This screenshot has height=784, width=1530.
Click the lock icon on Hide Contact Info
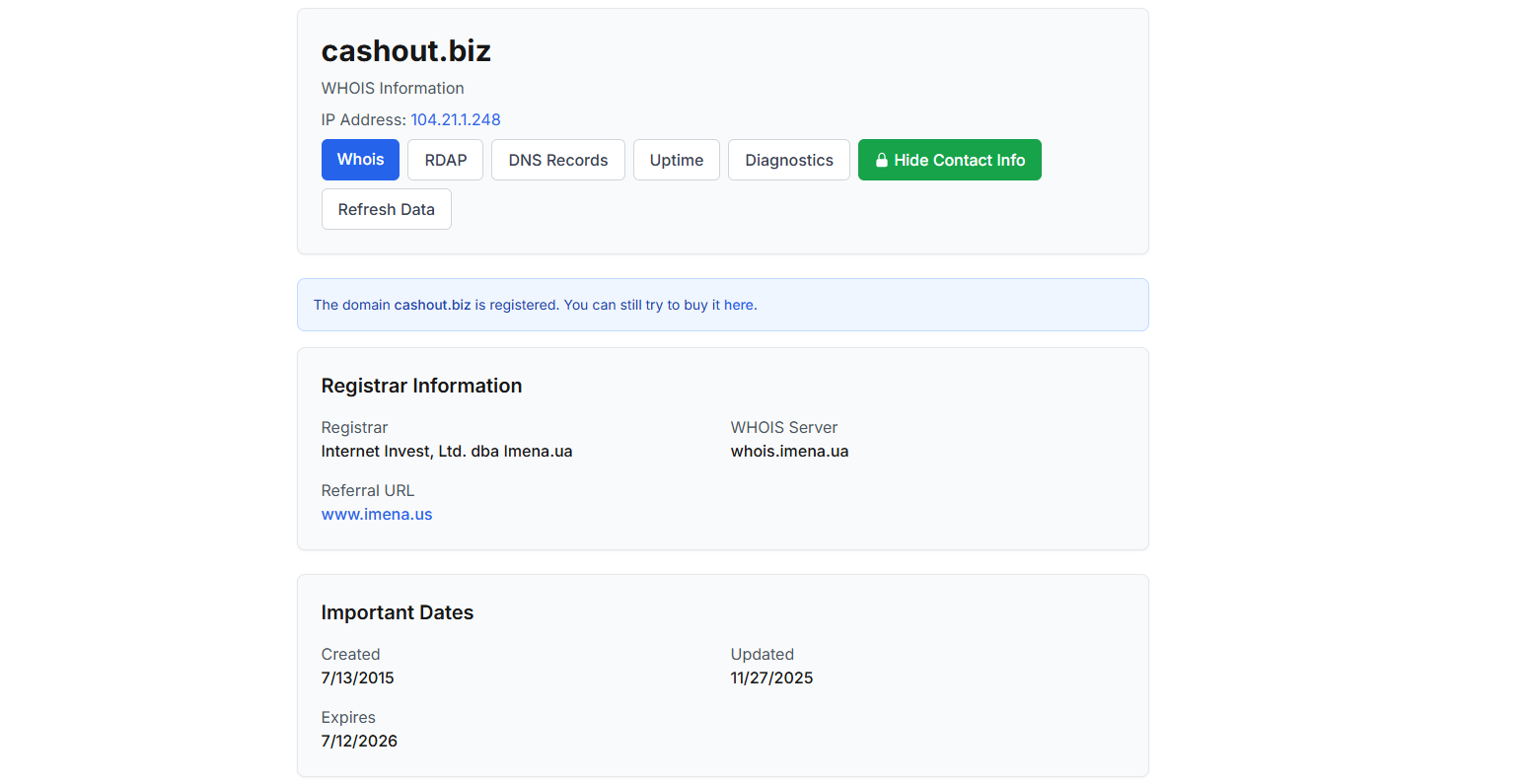click(882, 160)
